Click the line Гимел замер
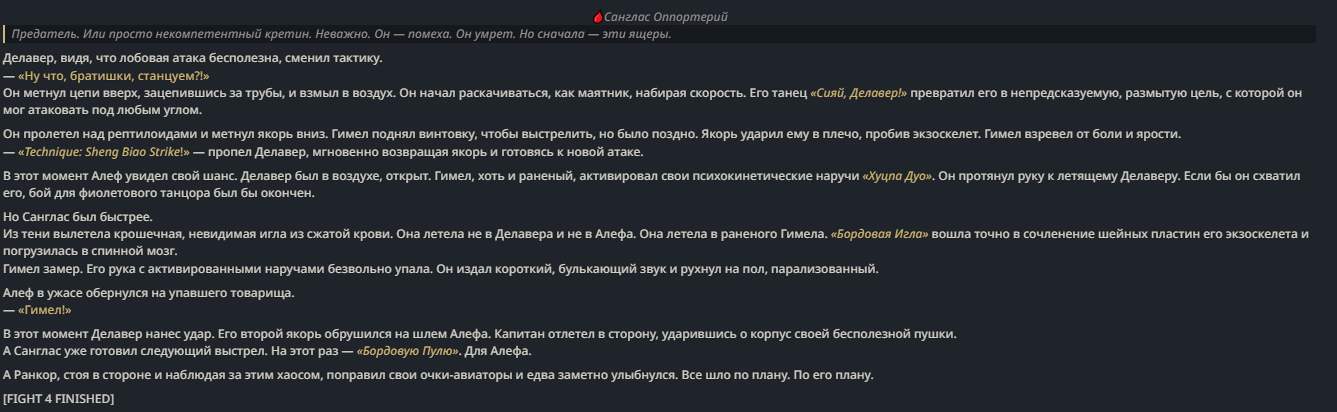The width and height of the screenshot is (1337, 412). (x=441, y=269)
